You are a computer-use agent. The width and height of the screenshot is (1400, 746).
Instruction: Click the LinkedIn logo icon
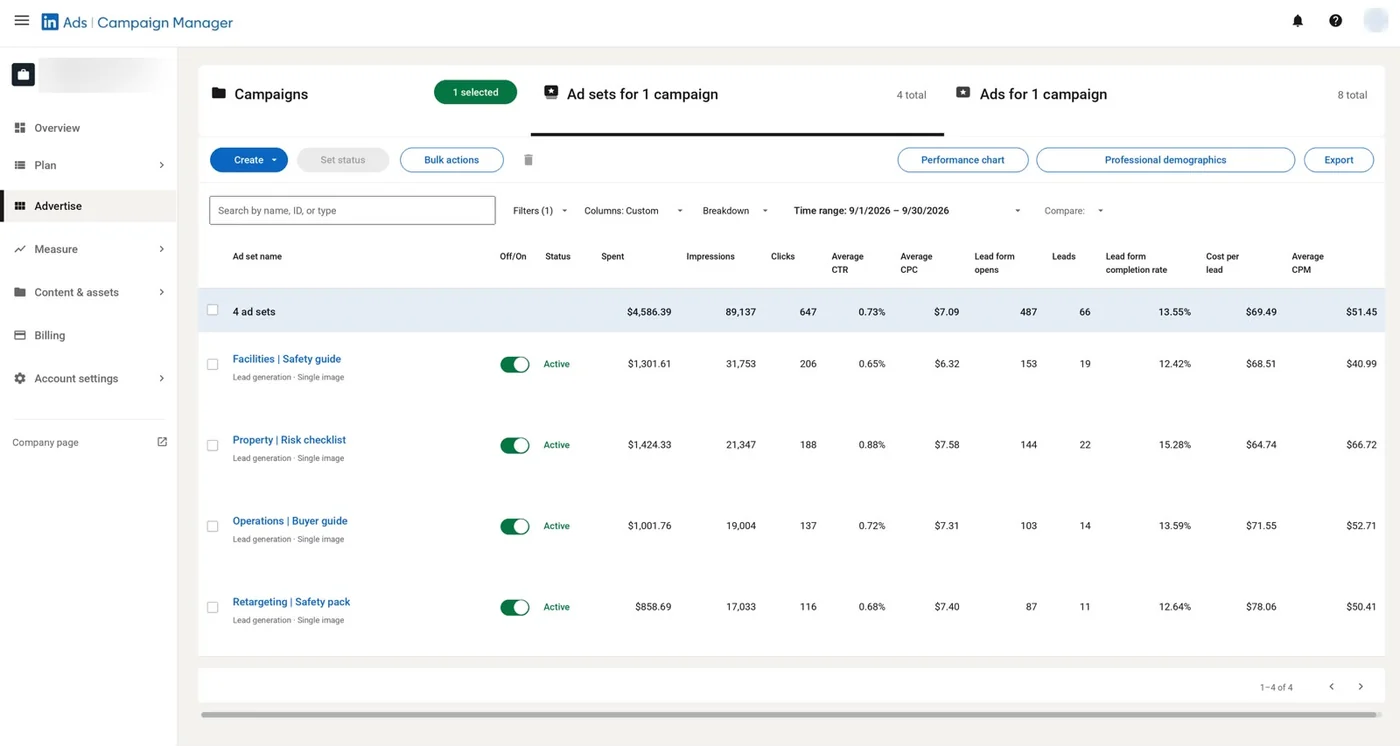point(50,22)
